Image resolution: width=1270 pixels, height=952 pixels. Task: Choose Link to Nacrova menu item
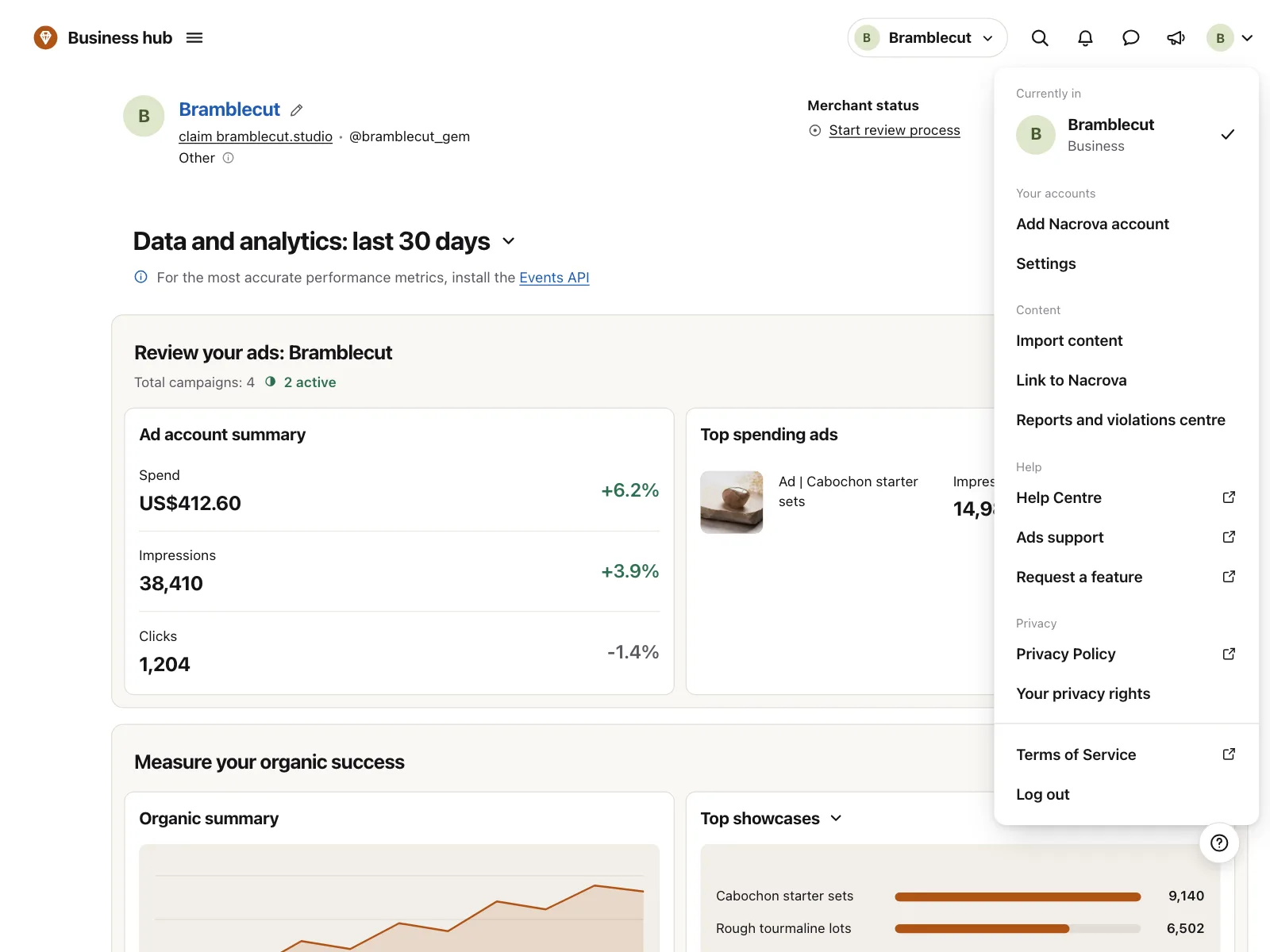[x=1126, y=381]
